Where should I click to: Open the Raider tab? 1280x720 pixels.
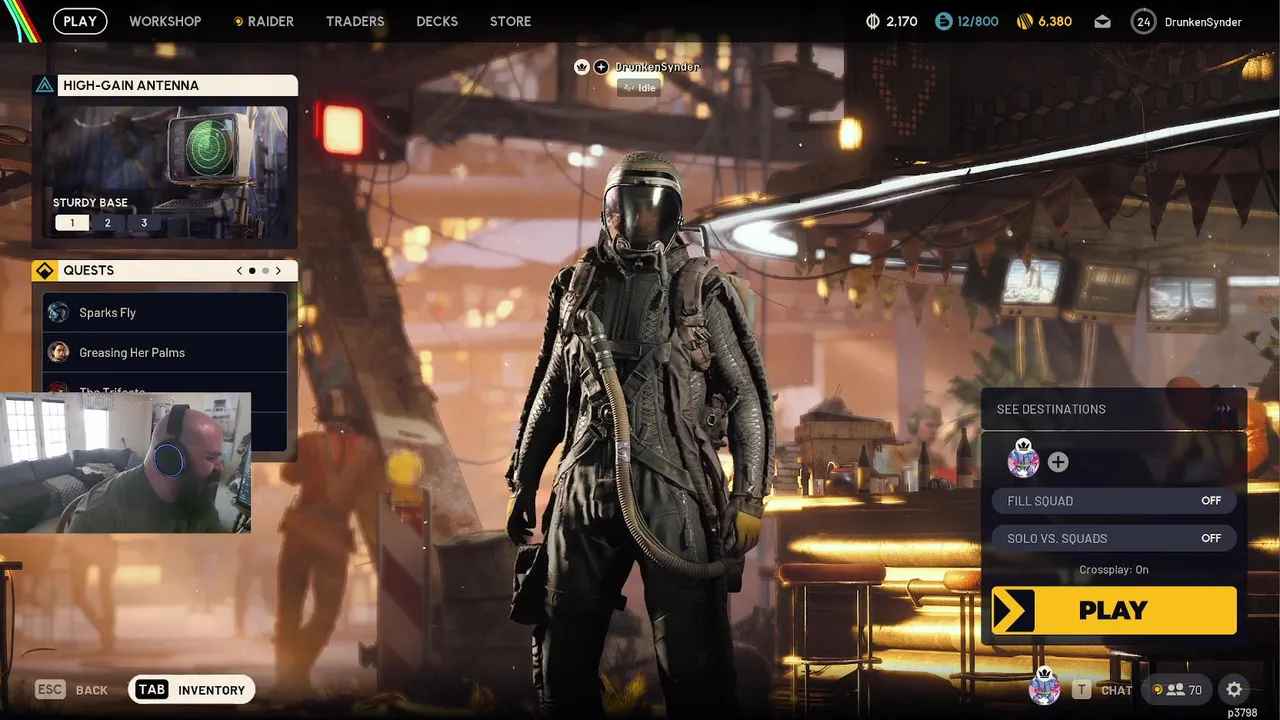(264, 21)
